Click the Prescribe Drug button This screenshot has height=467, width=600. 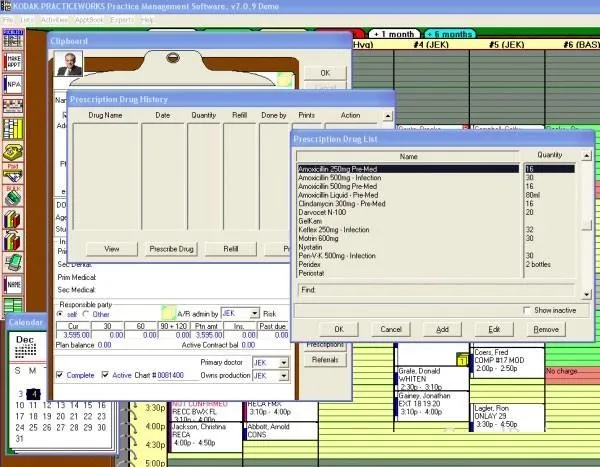(x=171, y=249)
